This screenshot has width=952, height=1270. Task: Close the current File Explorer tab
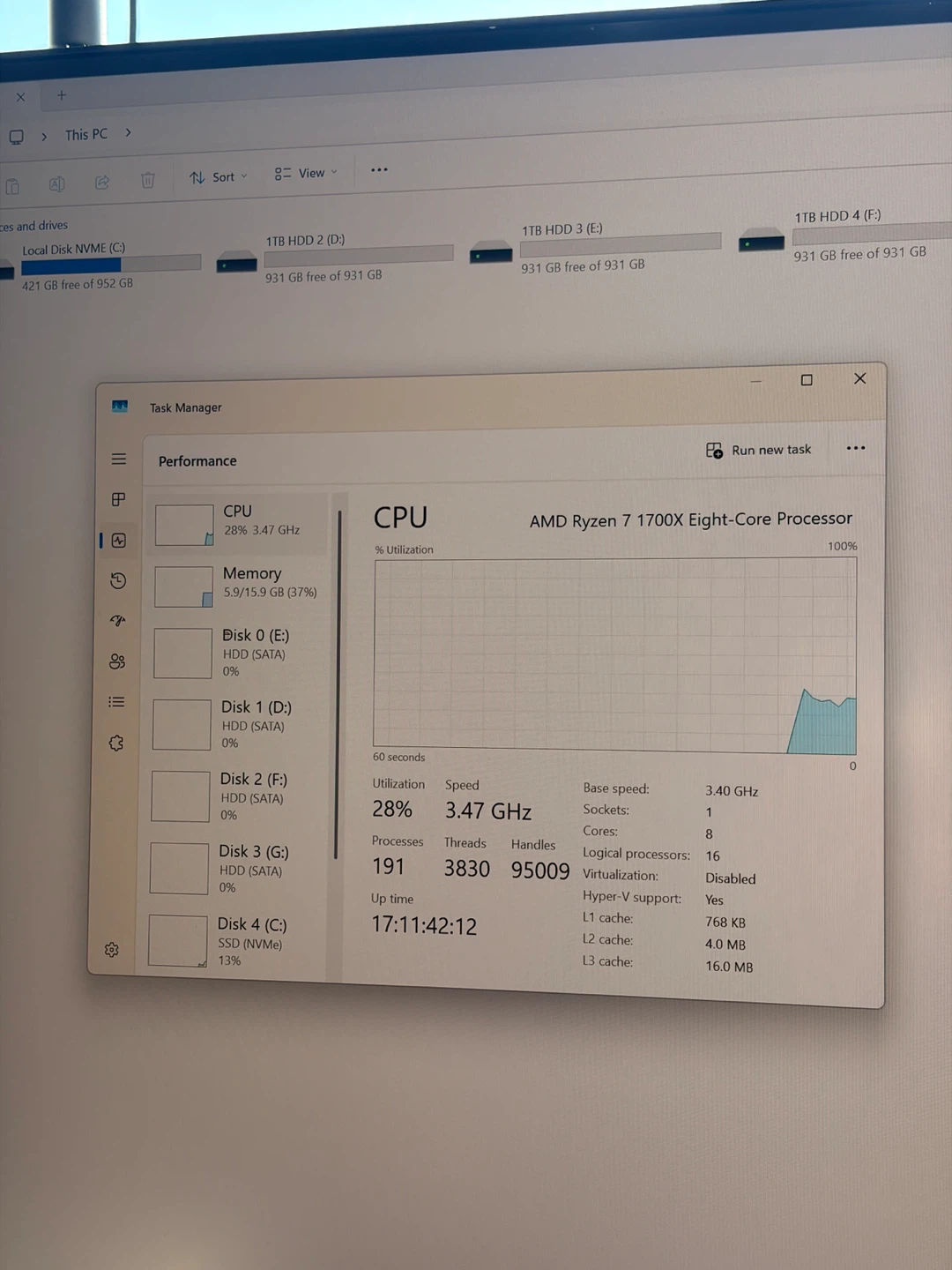pos(20,97)
